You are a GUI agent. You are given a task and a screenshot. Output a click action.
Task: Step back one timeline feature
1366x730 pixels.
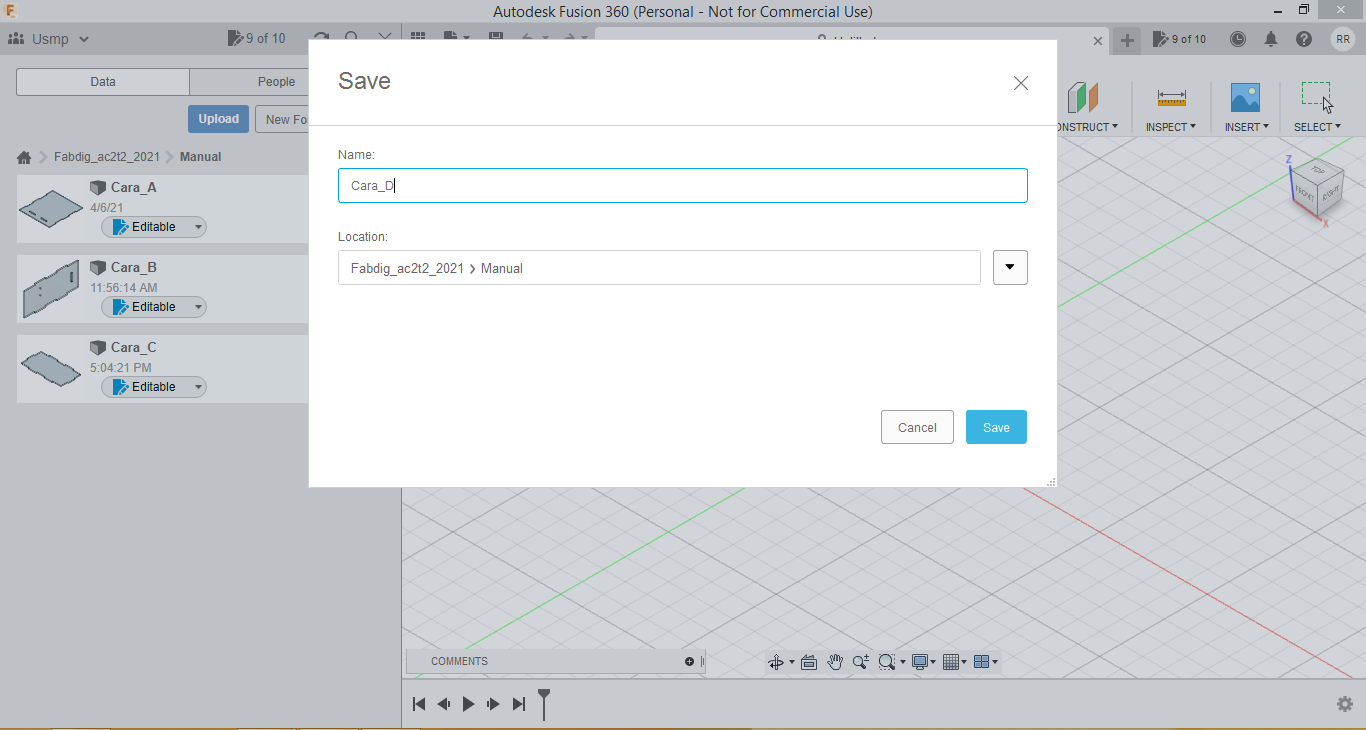pos(444,704)
